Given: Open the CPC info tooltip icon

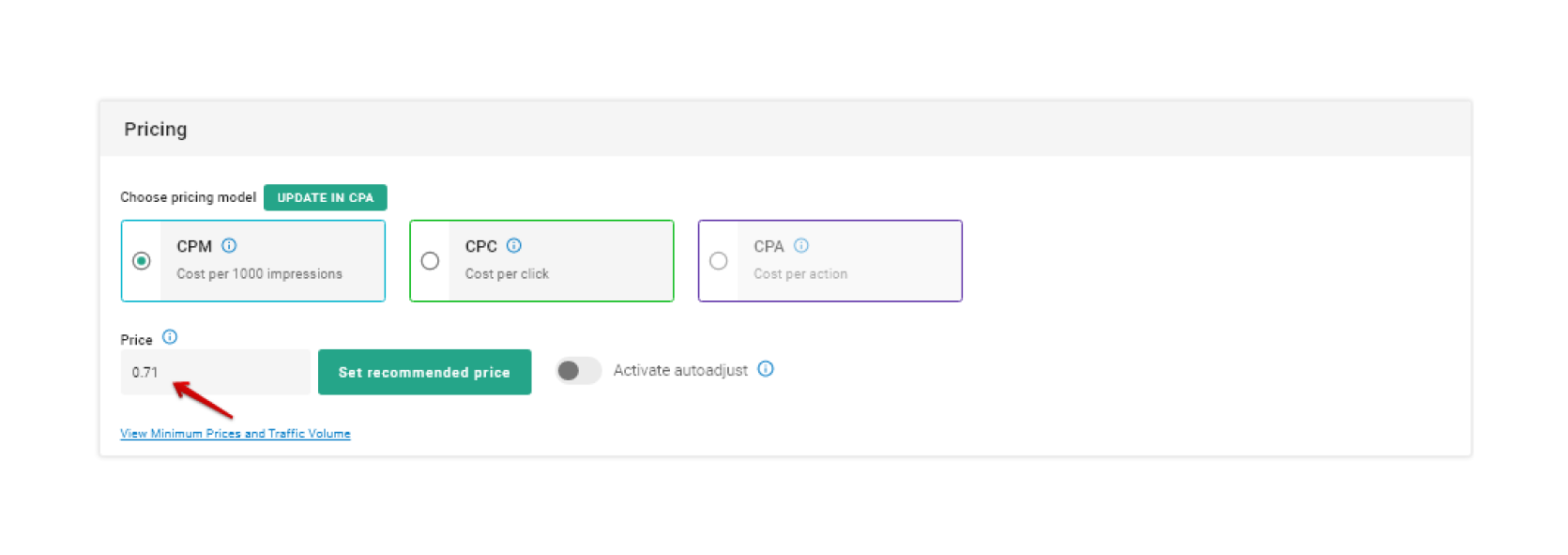Looking at the screenshot, I should click(514, 246).
